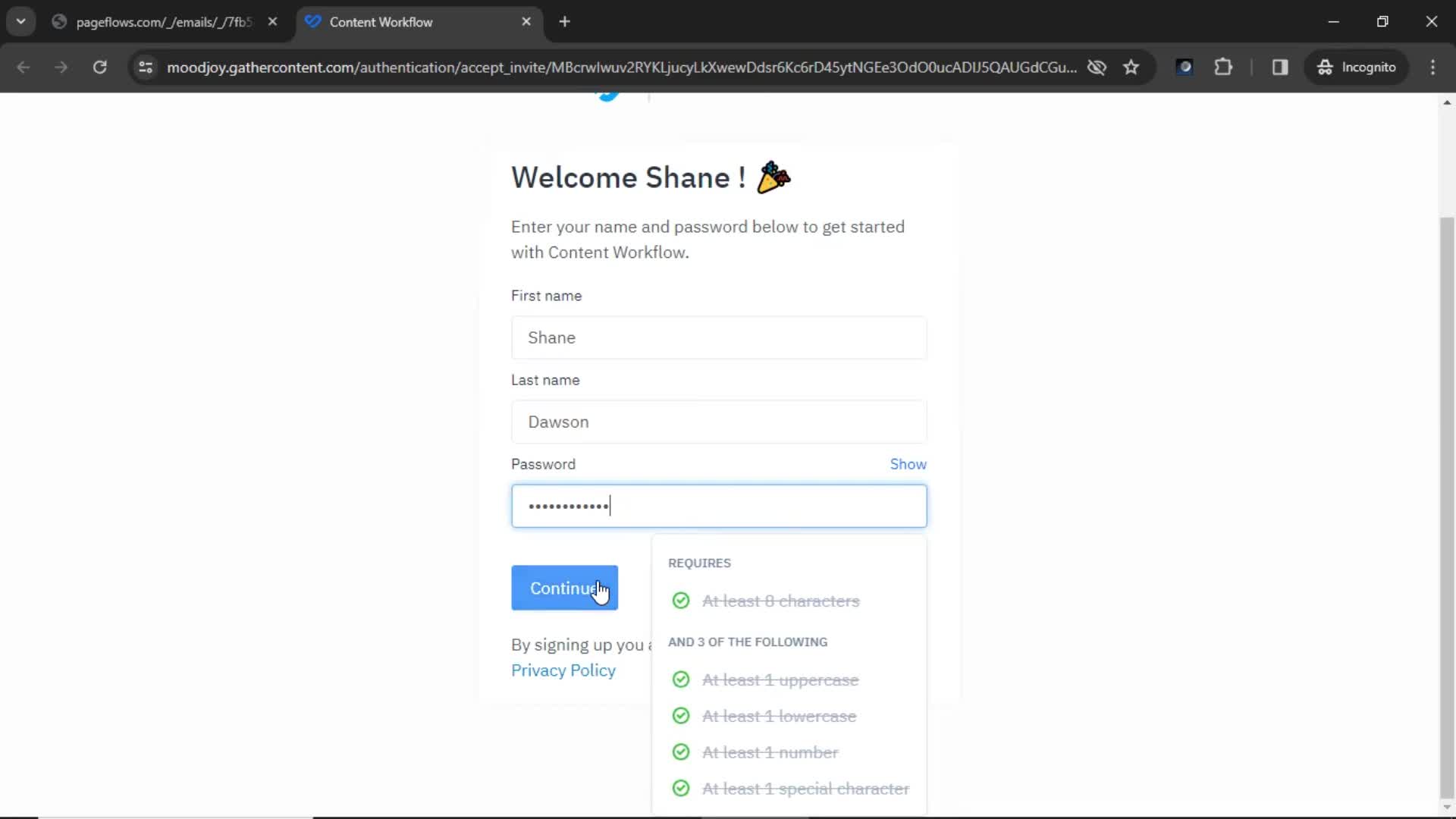Click the uppercase requirement checkmark
This screenshot has width=1456, height=819.
(x=681, y=679)
